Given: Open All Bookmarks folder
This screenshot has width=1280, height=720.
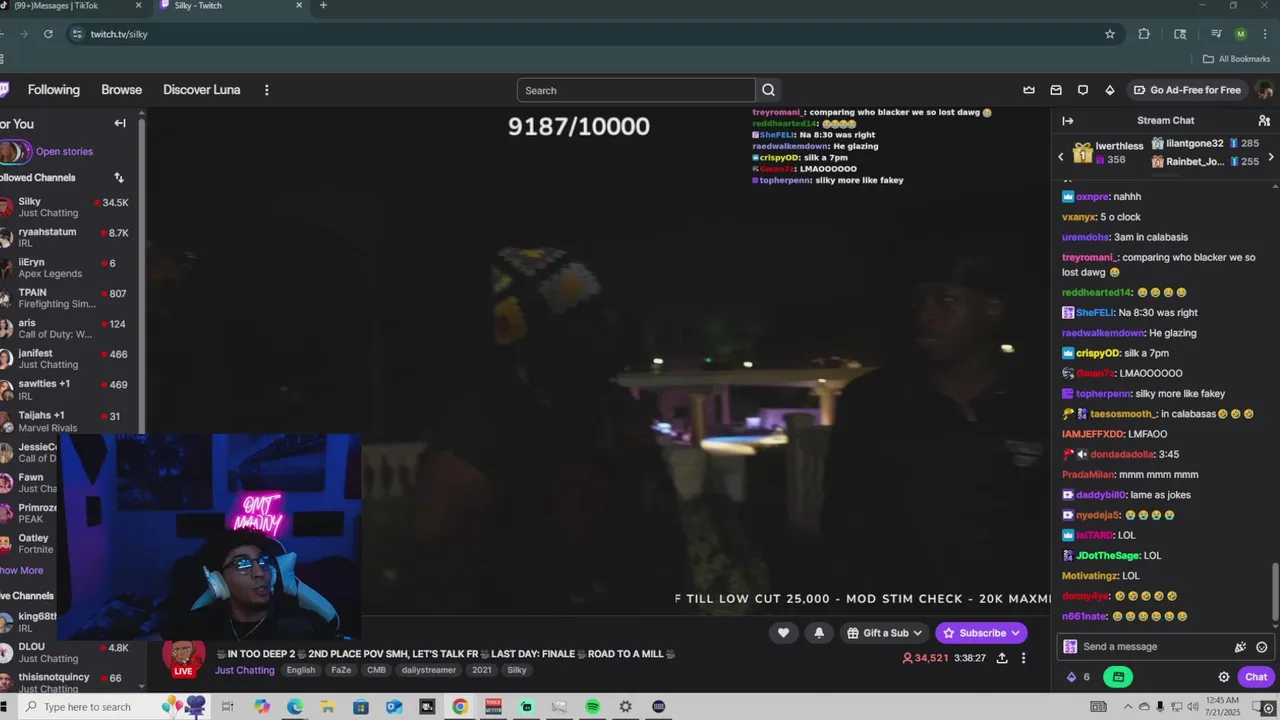Looking at the screenshot, I should (x=1237, y=59).
